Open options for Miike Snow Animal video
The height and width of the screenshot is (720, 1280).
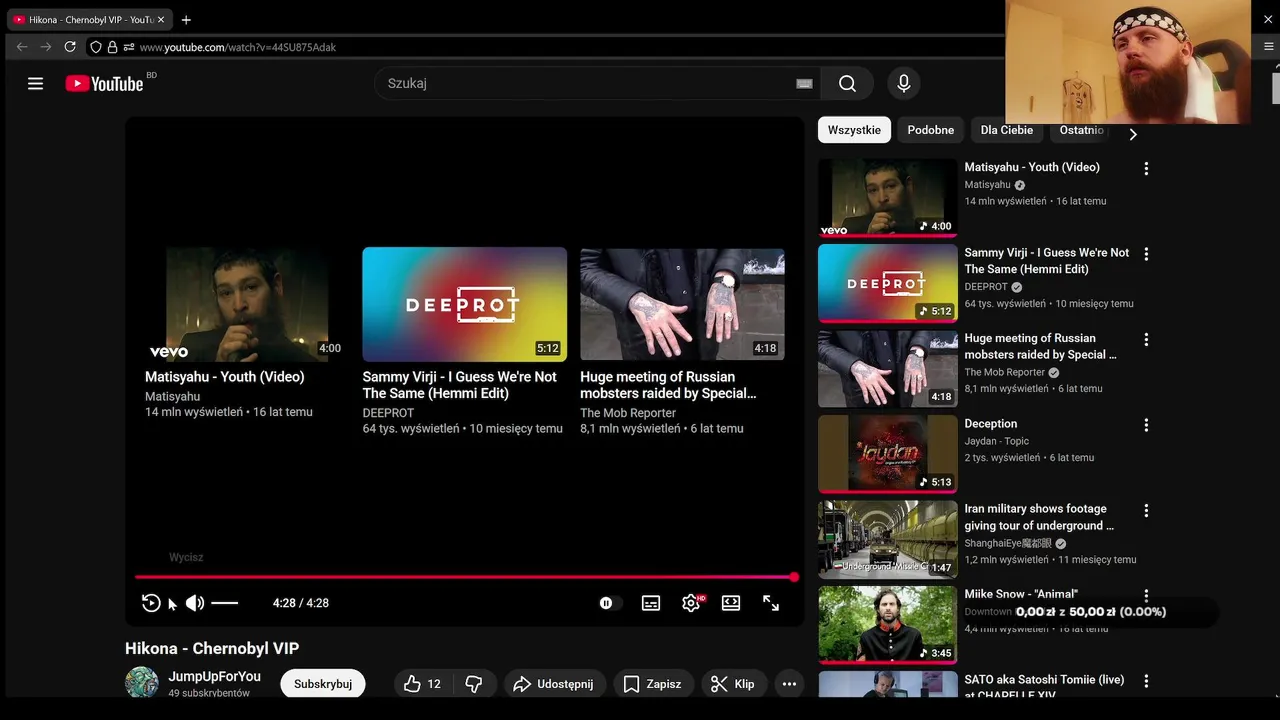click(x=1146, y=596)
